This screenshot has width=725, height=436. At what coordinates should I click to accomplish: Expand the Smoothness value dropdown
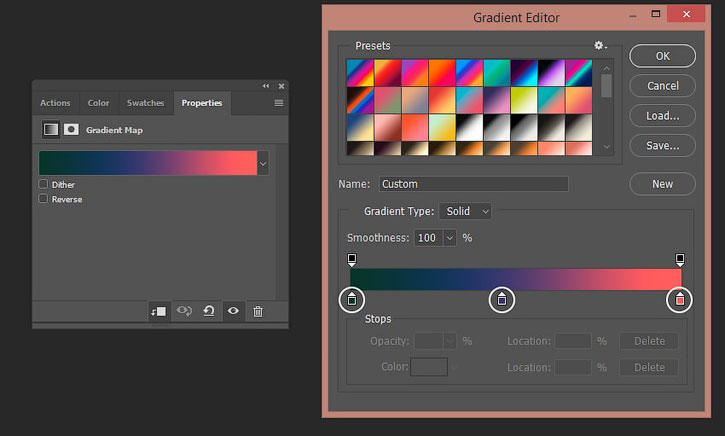point(450,238)
